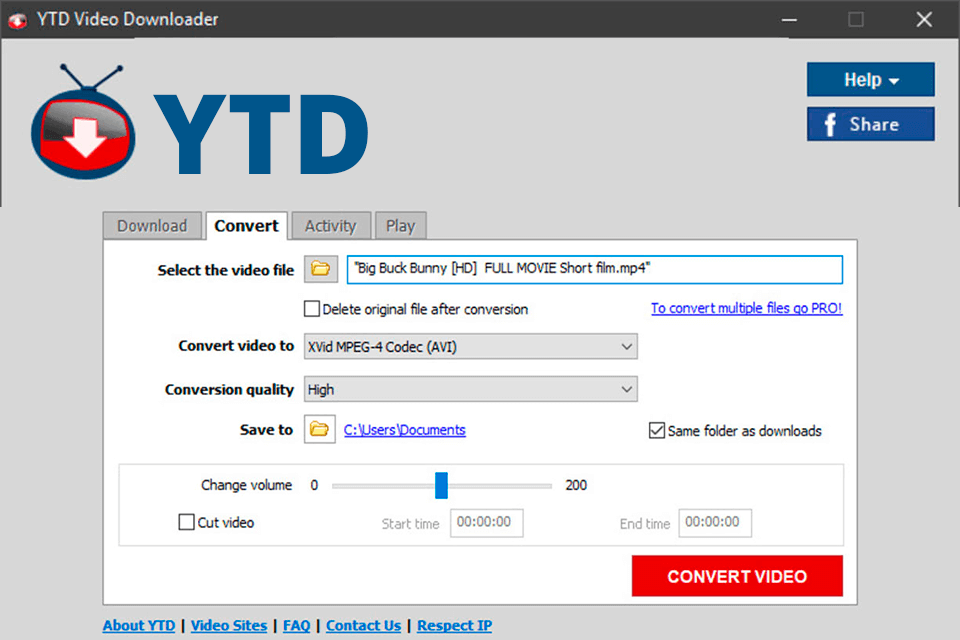The image size is (960, 640).
Task: Click the YTD title bar app icon
Action: [x=18, y=21]
